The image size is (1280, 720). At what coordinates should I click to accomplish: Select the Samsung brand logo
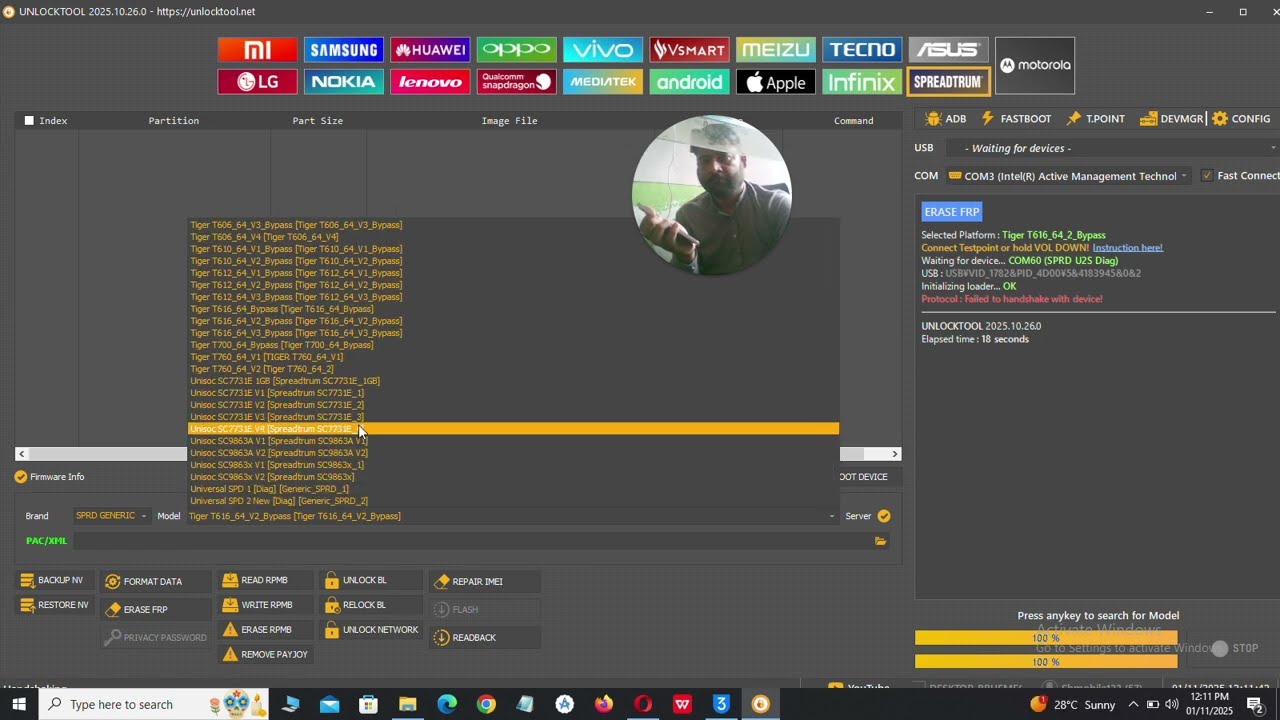coord(344,50)
